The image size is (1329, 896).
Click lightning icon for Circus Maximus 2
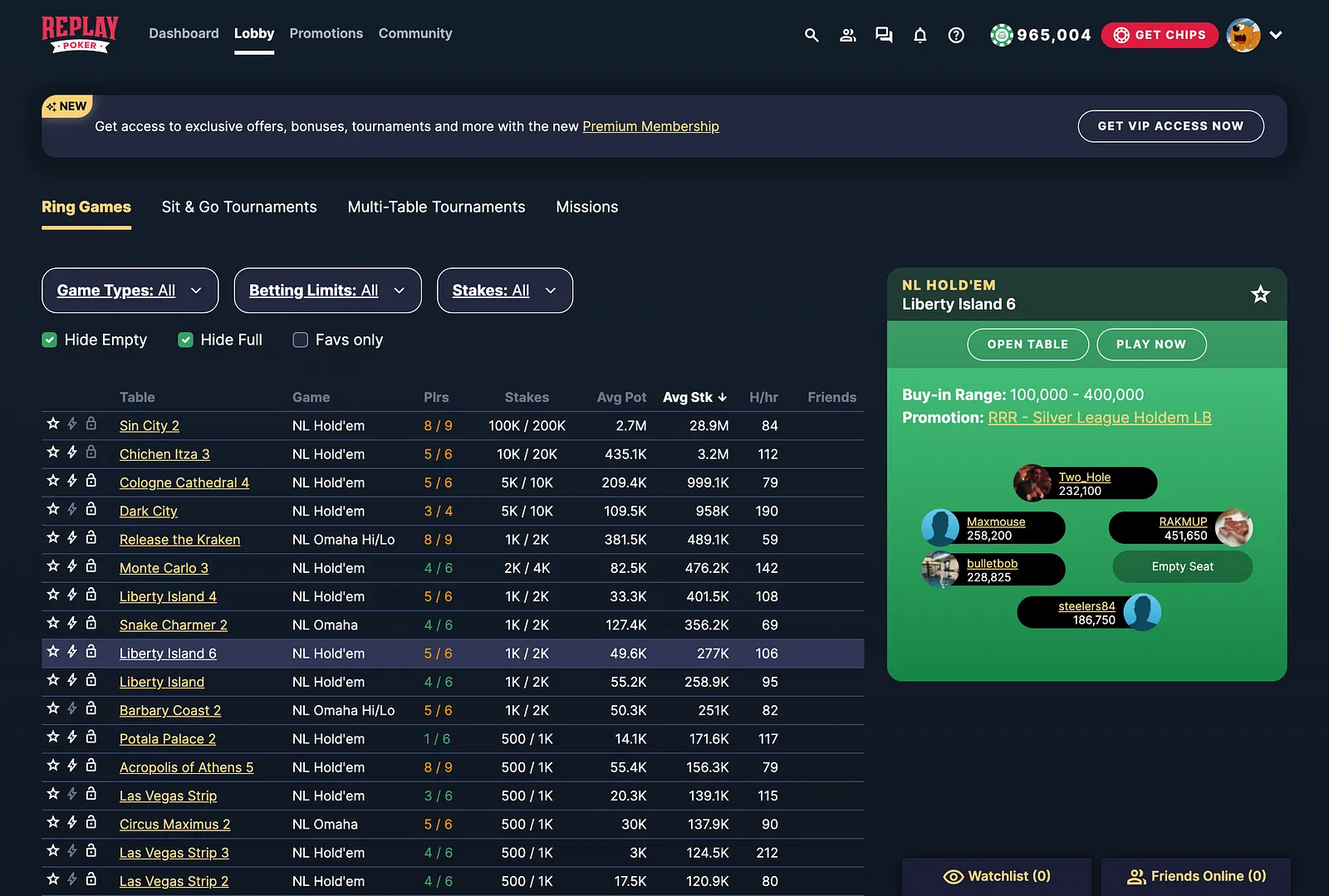click(72, 822)
